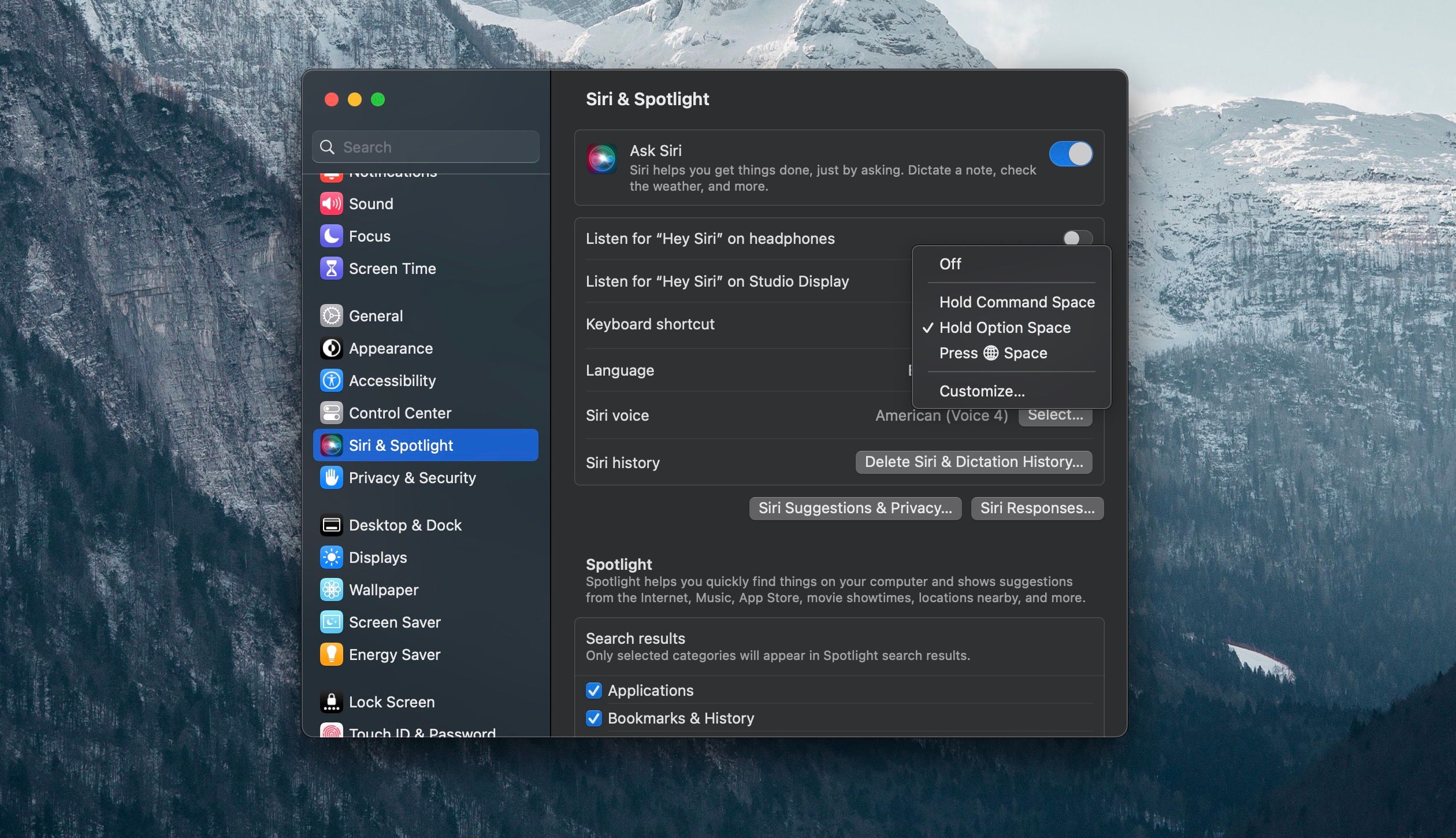The height and width of the screenshot is (838, 1456).
Task: Select the Focus sidebar icon
Action: click(x=332, y=236)
